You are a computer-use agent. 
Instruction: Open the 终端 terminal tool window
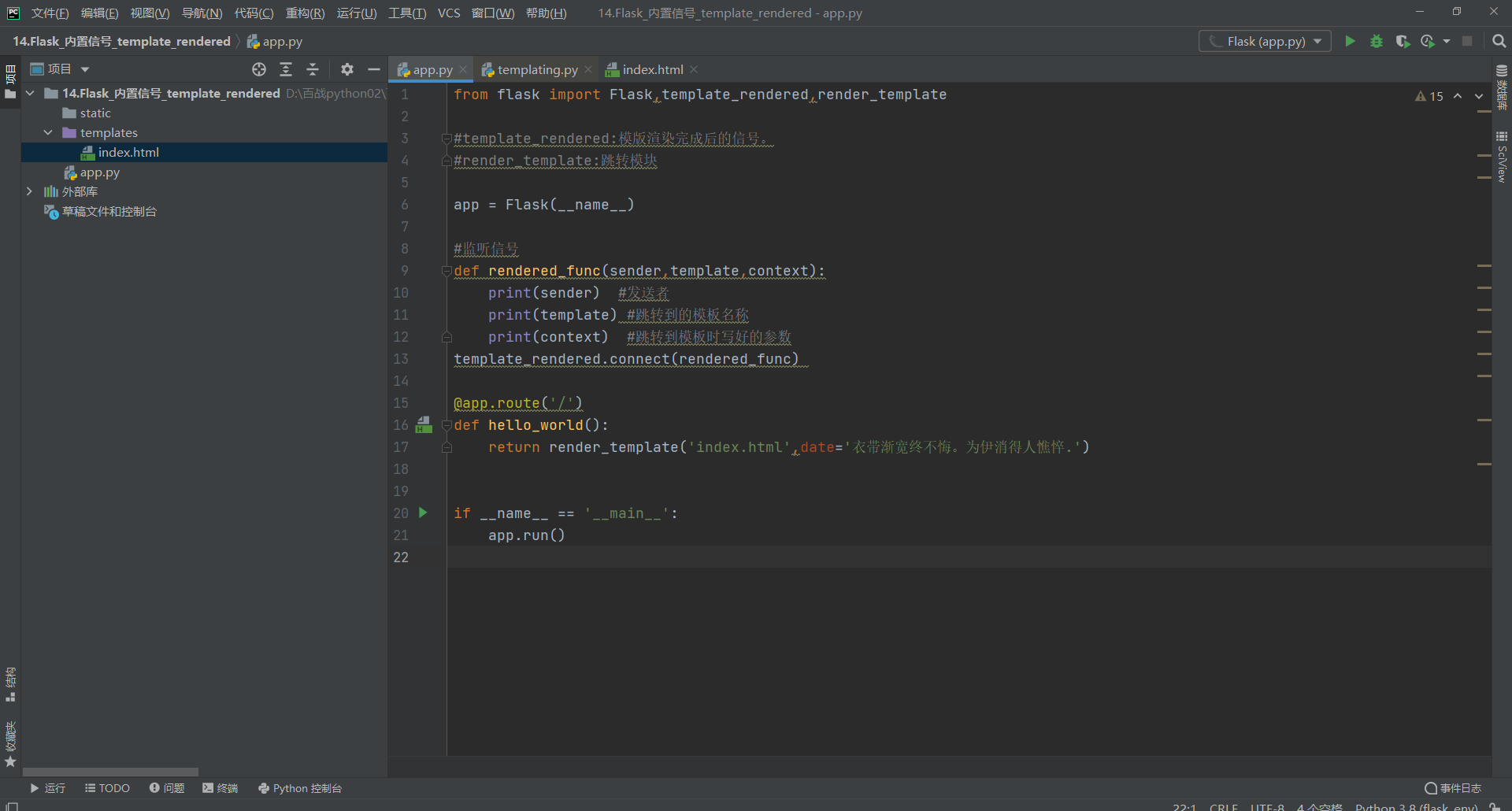coord(220,788)
